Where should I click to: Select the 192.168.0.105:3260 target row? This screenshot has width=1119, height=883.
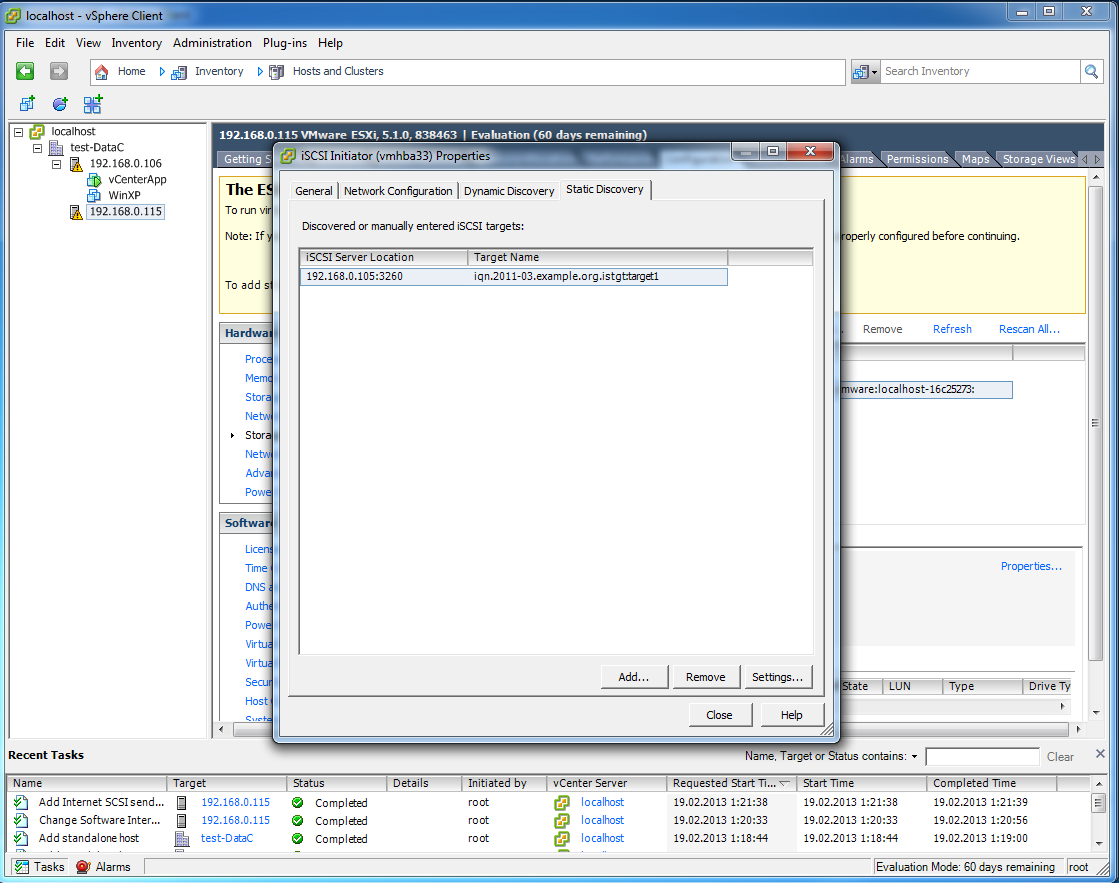(514, 276)
